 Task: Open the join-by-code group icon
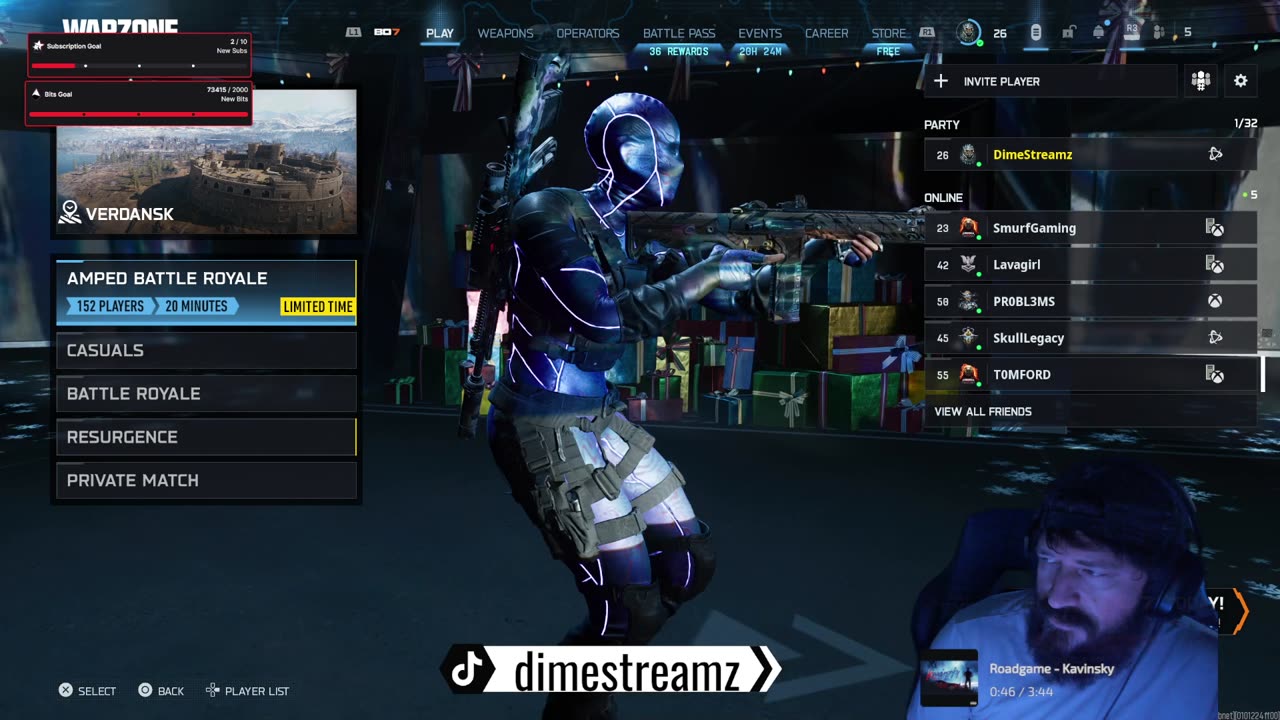(1200, 81)
